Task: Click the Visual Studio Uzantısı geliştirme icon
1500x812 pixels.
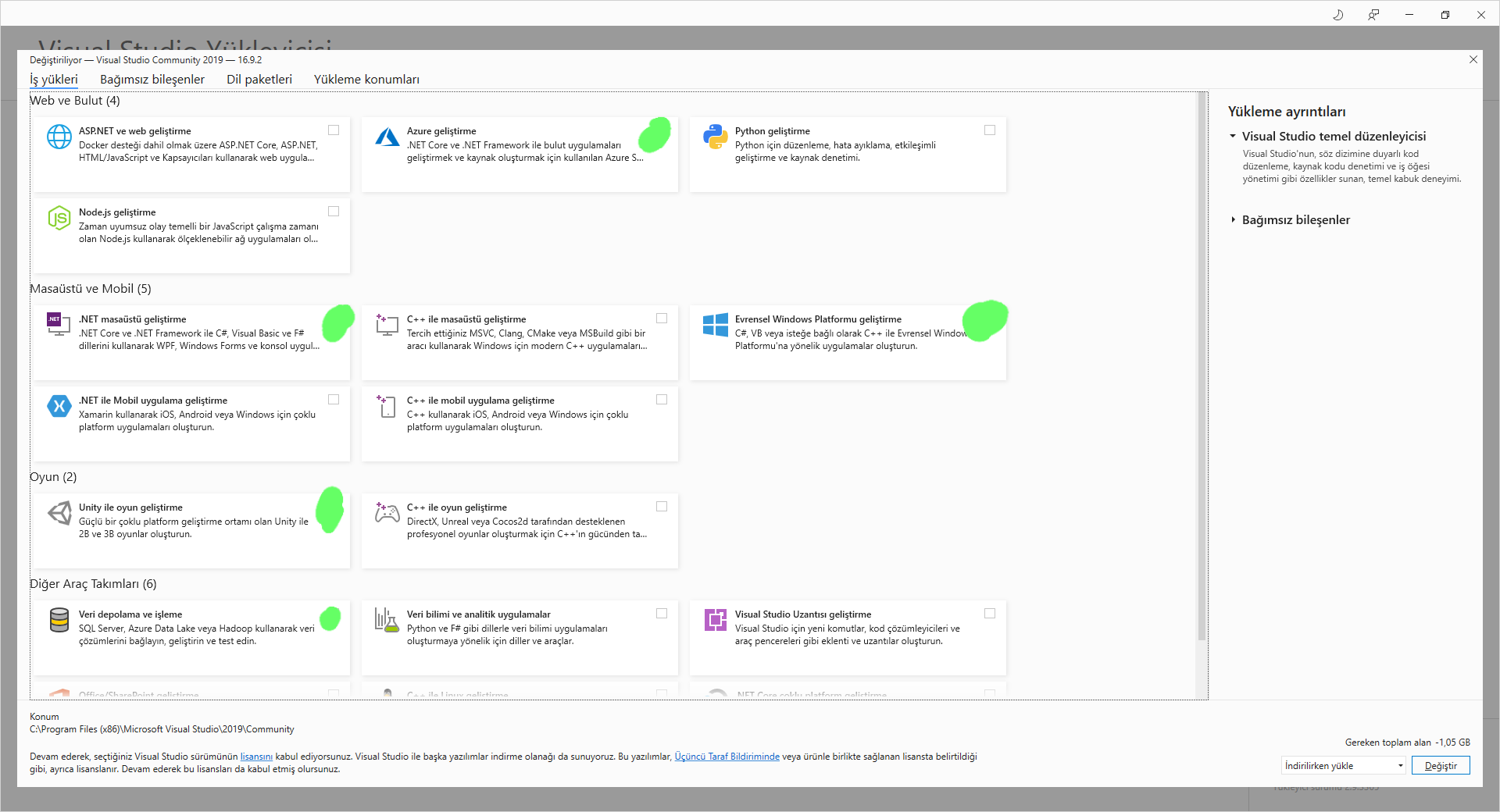Action: (716, 620)
